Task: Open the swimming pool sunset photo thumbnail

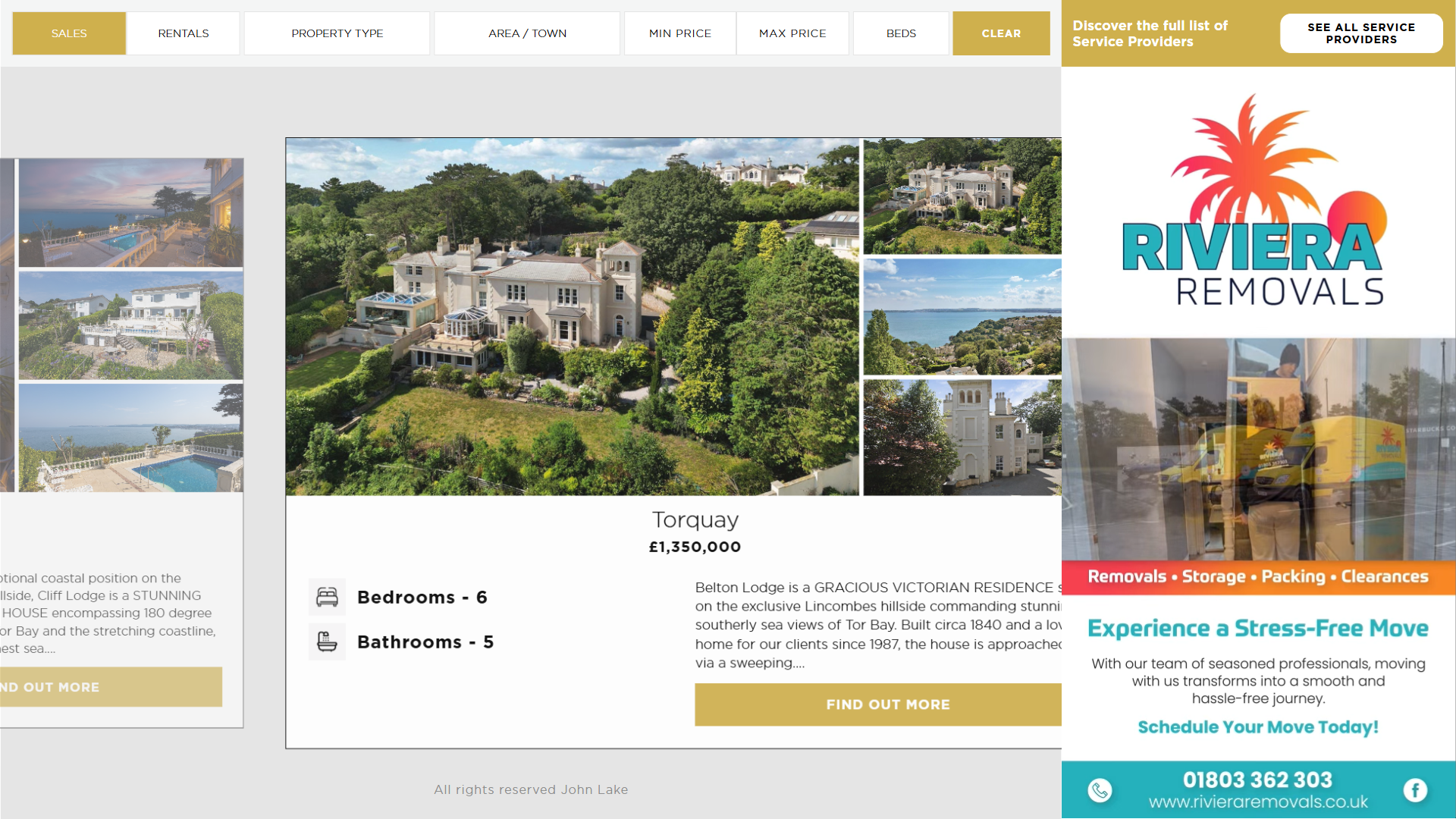Action: pyautogui.click(x=131, y=213)
